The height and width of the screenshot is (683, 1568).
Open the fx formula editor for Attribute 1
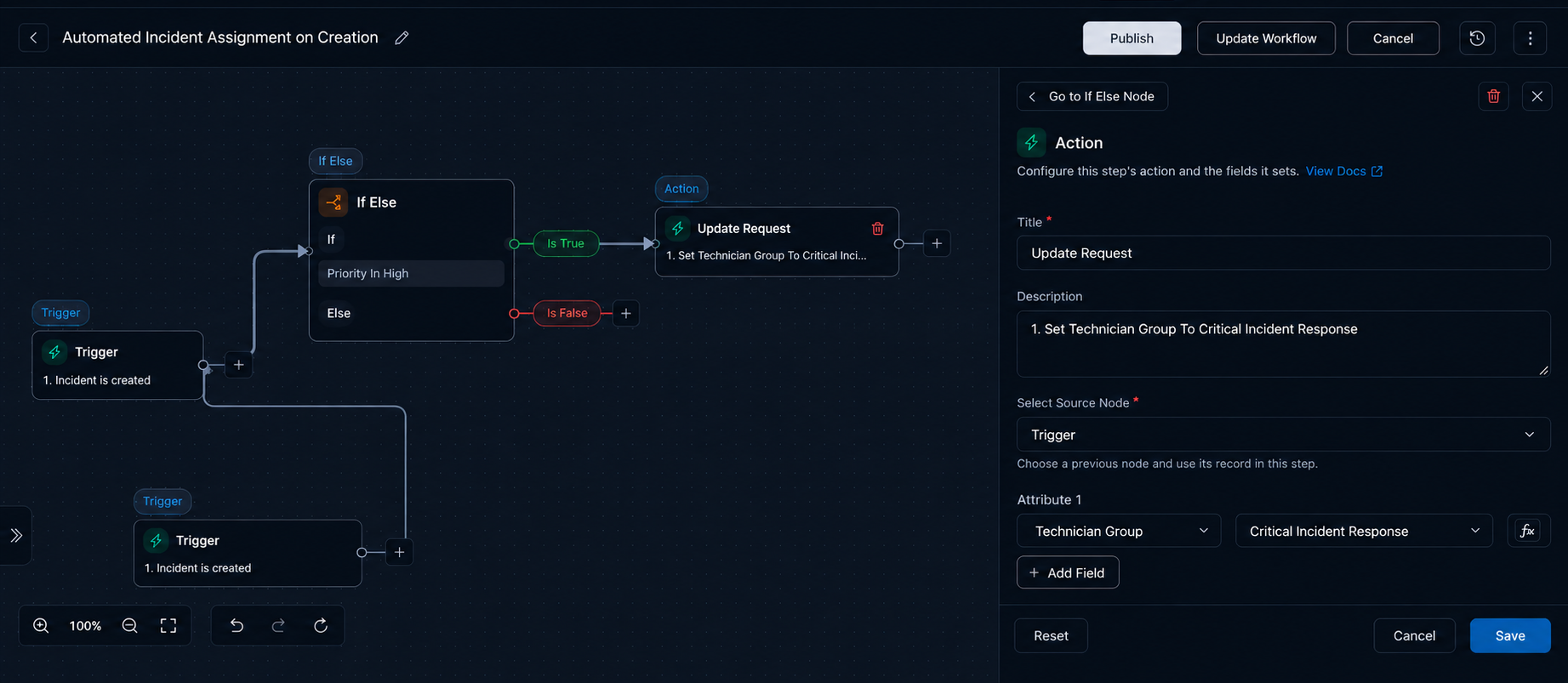coord(1528,531)
